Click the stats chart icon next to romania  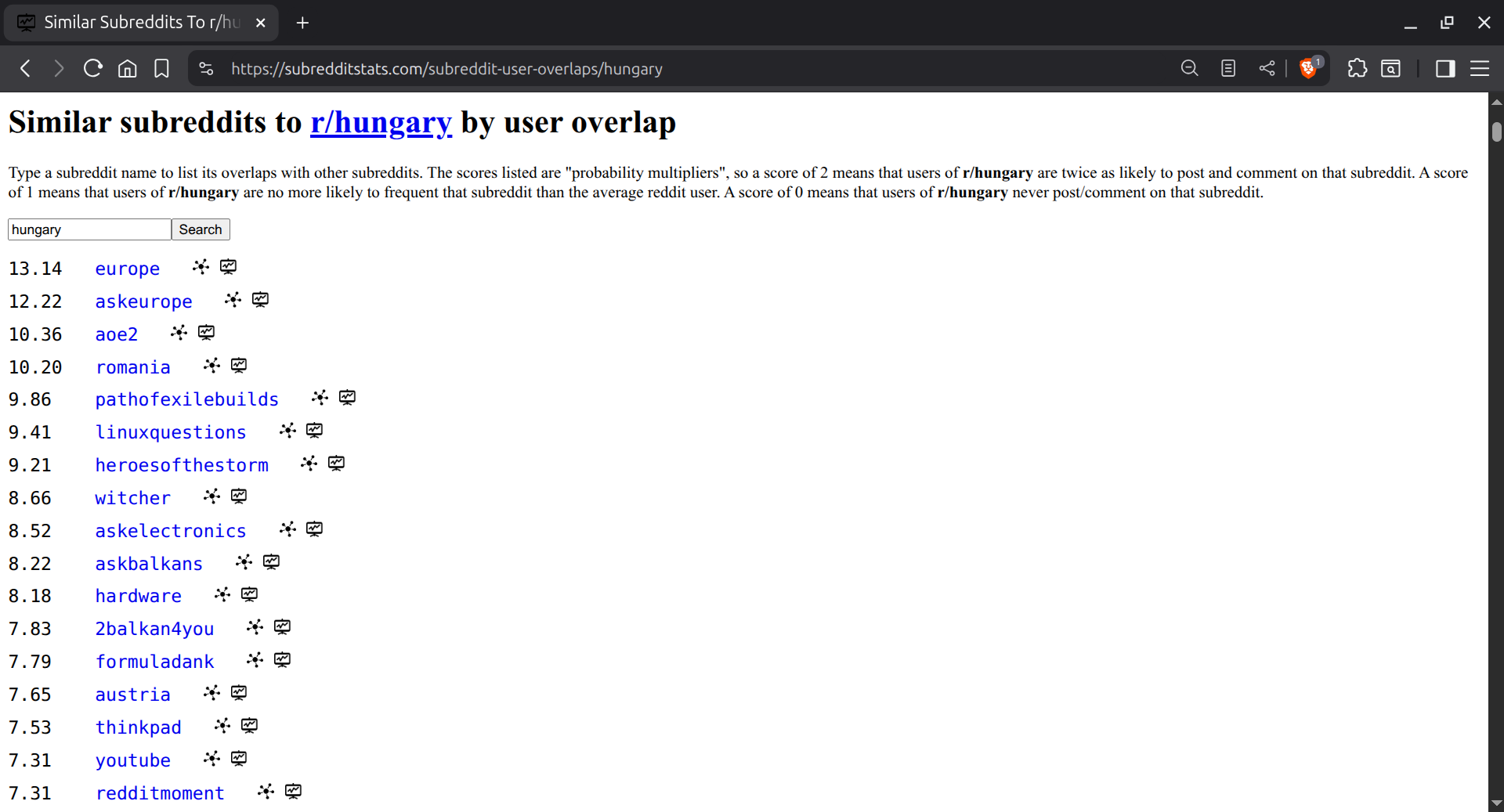click(239, 366)
